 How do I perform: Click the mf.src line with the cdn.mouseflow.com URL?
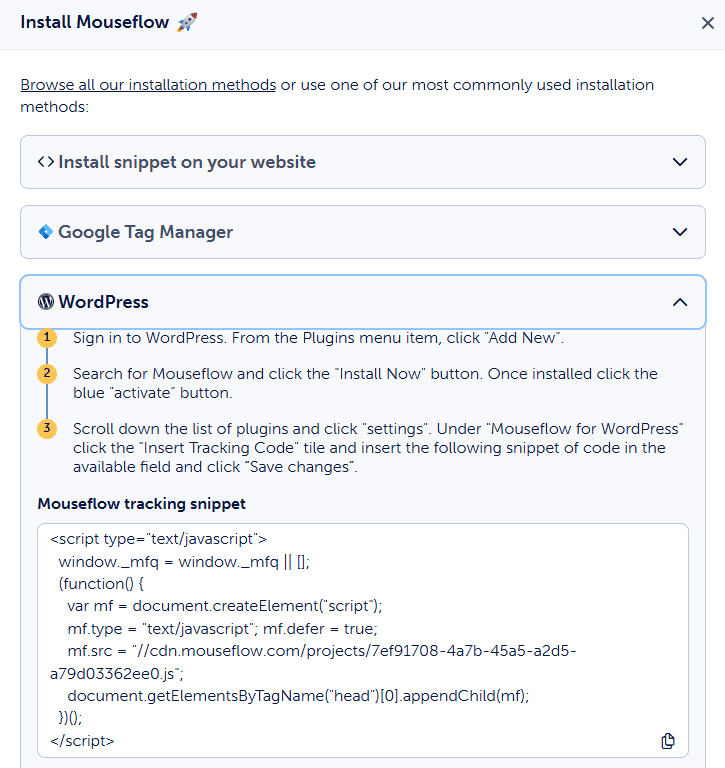322,651
